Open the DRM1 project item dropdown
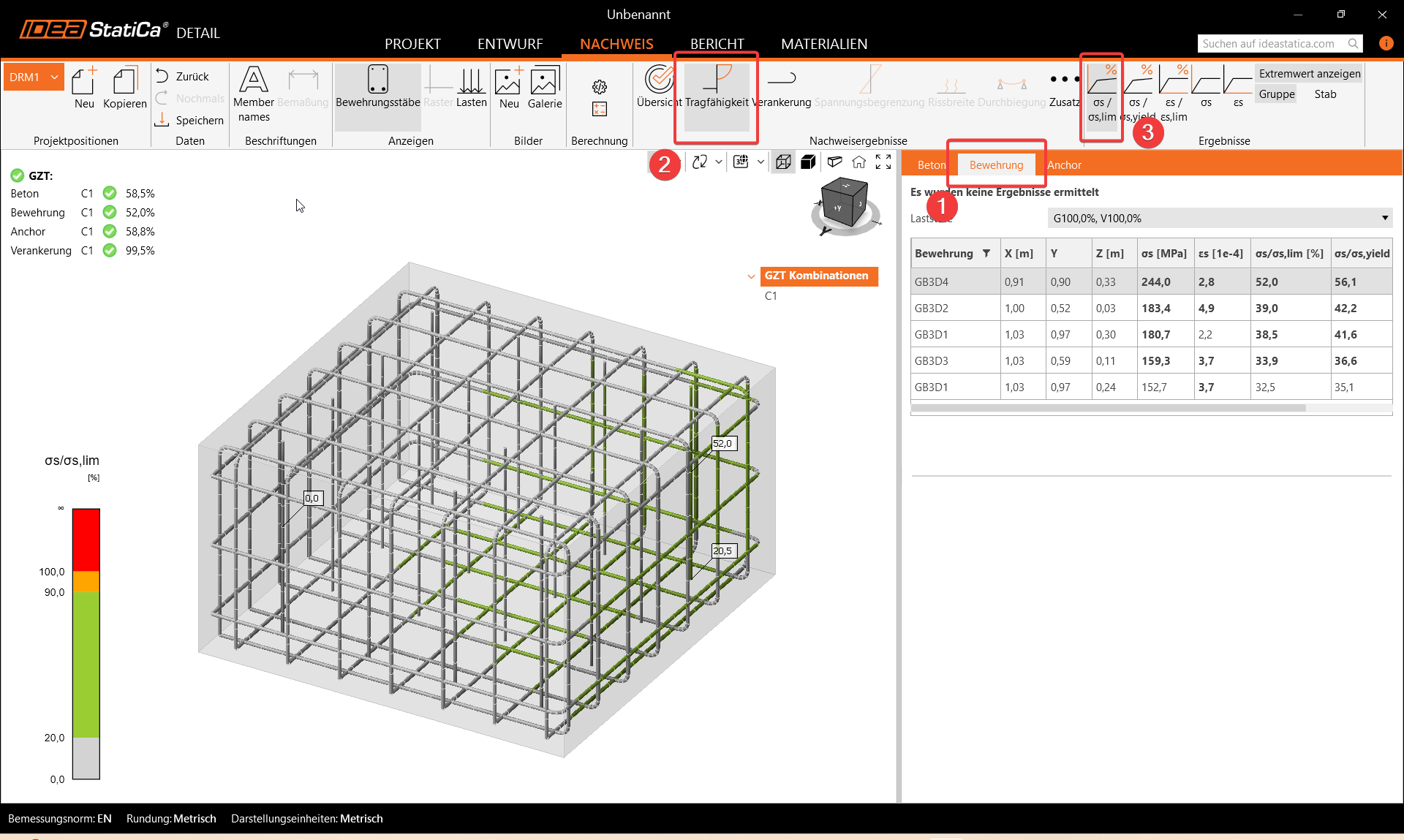 (54, 77)
